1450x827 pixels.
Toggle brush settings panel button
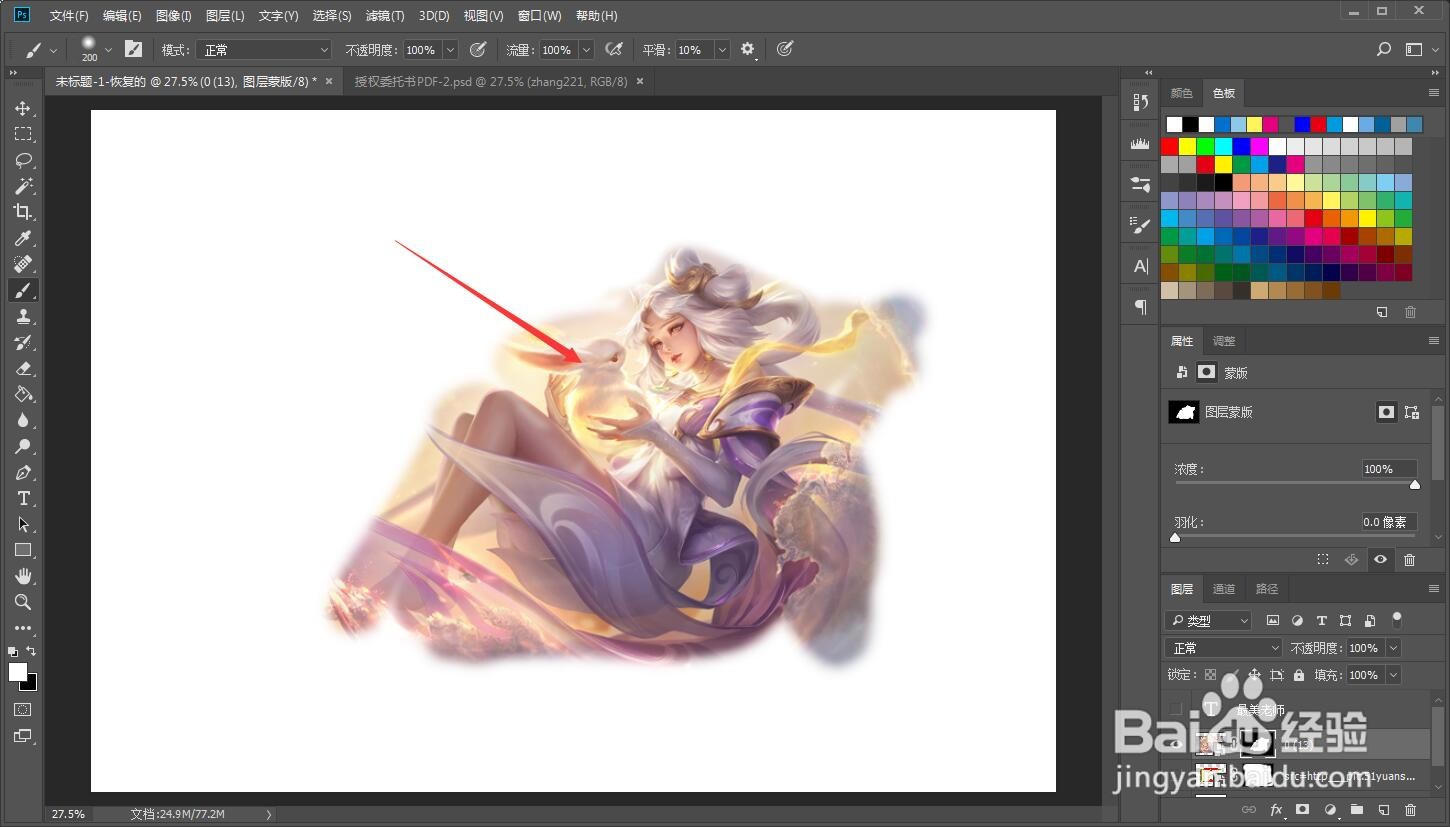pos(133,49)
